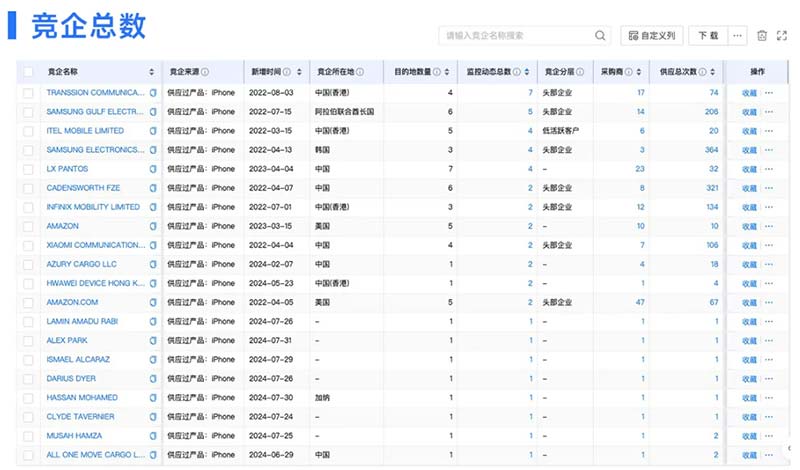
Task: Open more actions for MUSAH HAMZA row
Action: [769, 436]
